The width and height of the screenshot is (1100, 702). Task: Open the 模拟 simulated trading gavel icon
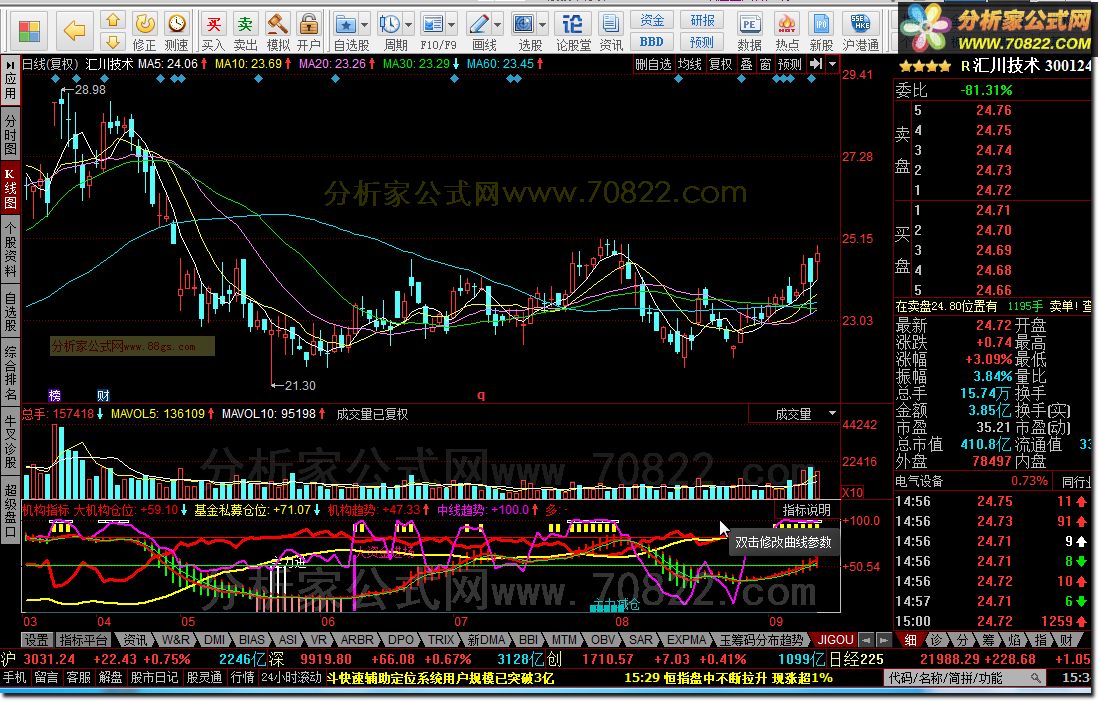click(278, 32)
